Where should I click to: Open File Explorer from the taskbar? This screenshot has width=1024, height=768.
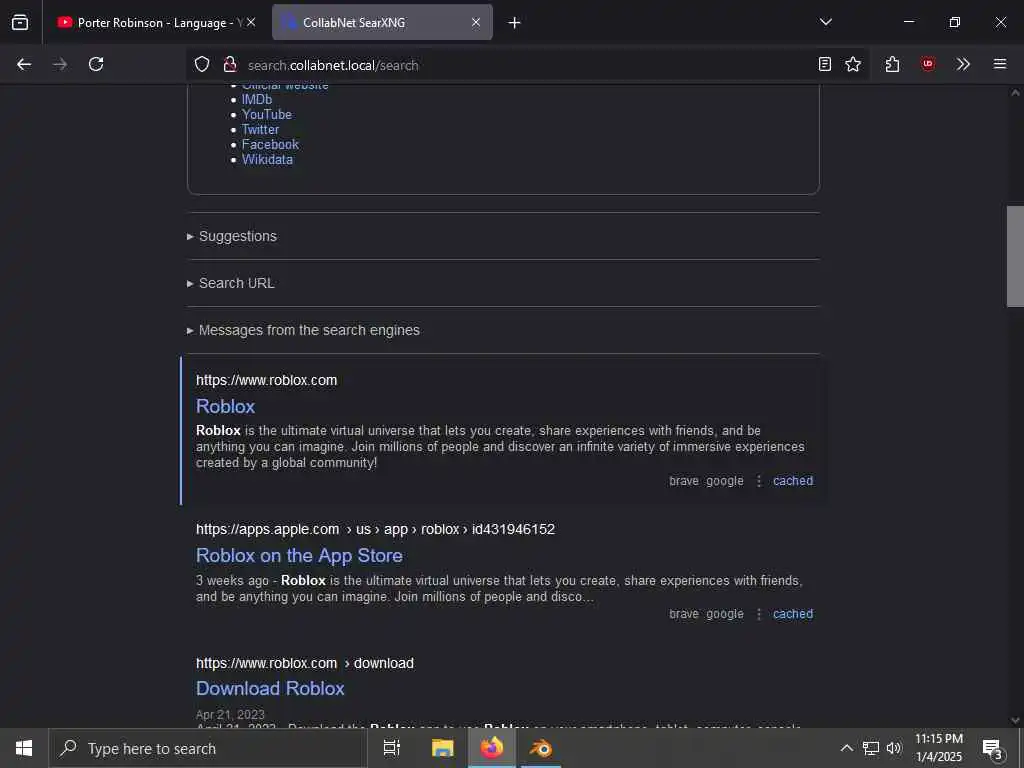(442, 748)
